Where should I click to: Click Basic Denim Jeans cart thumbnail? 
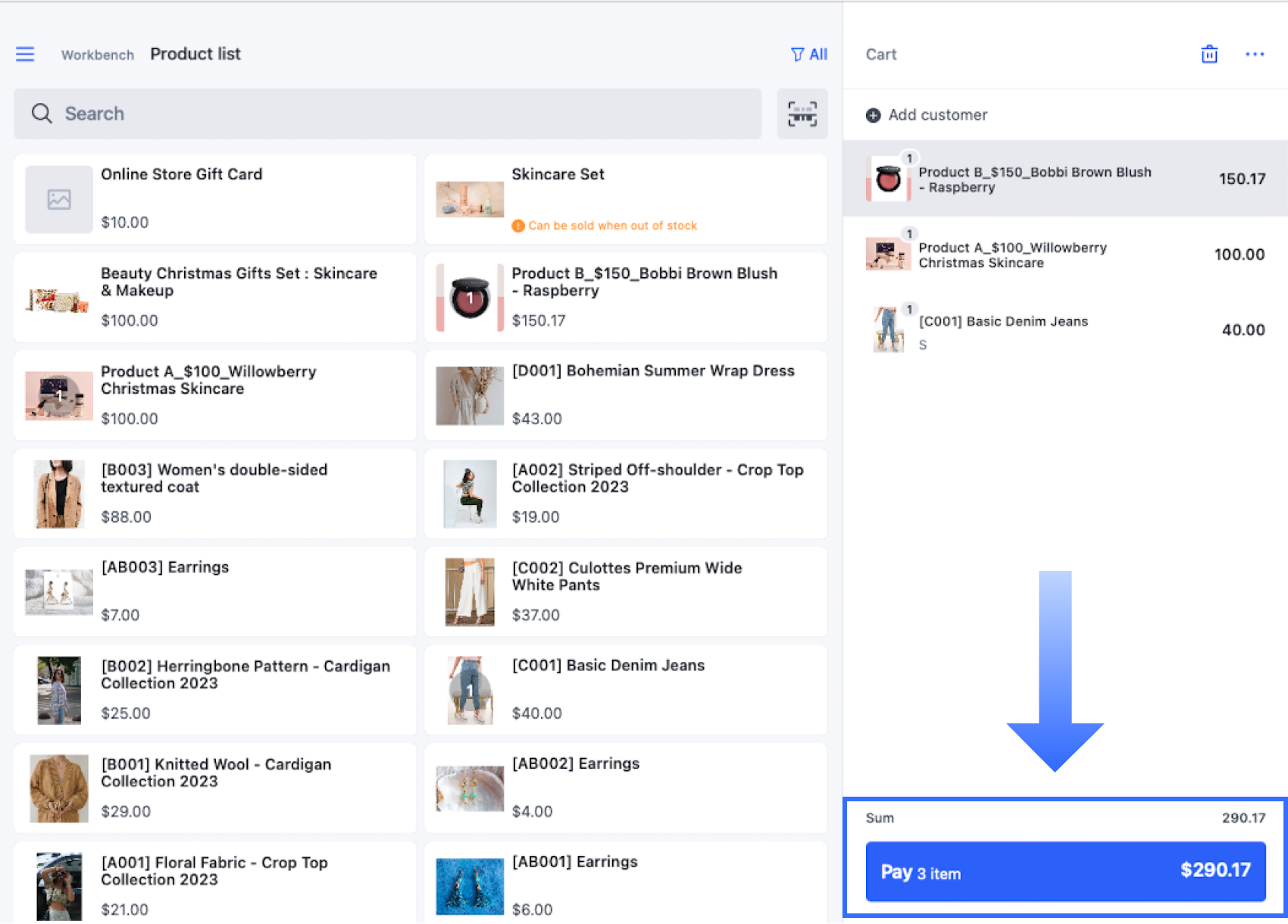coord(888,329)
